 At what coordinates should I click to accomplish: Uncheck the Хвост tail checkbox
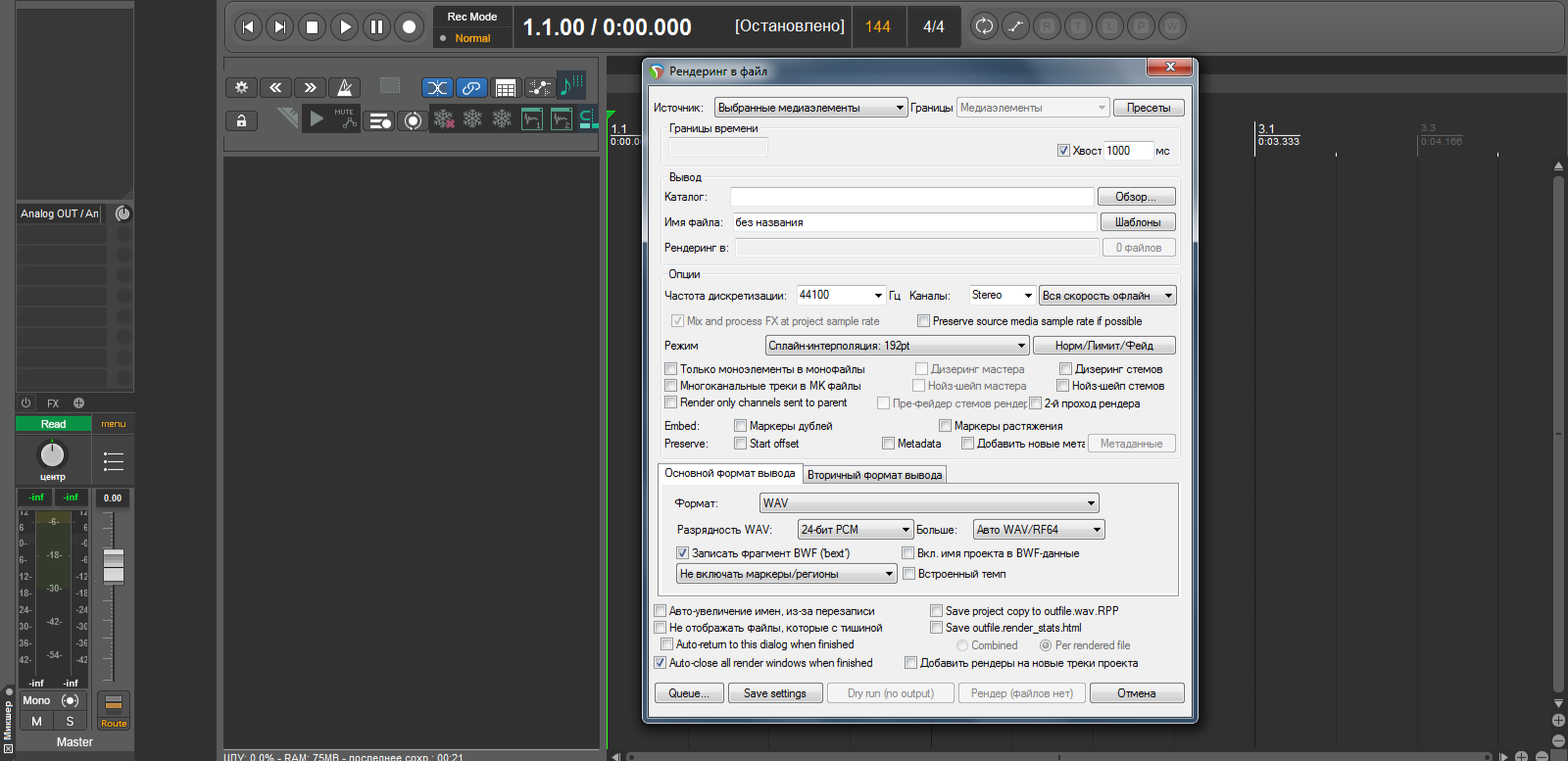pyautogui.click(x=1063, y=151)
